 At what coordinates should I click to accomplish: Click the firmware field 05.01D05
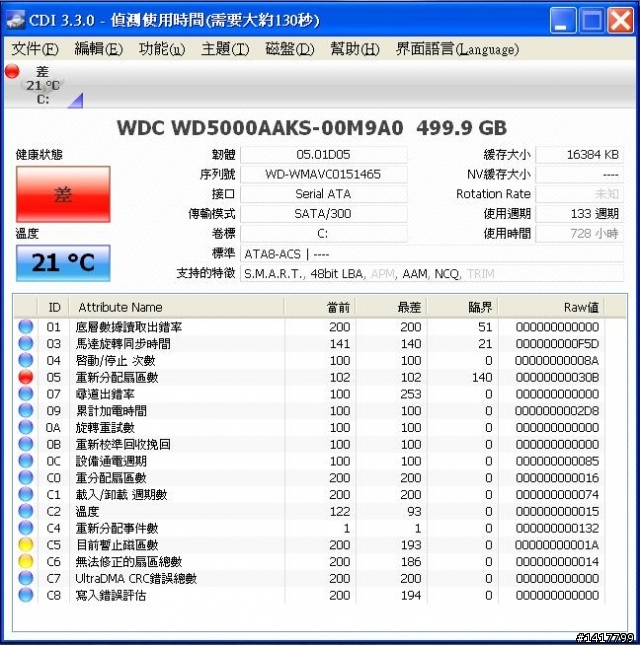click(x=324, y=155)
